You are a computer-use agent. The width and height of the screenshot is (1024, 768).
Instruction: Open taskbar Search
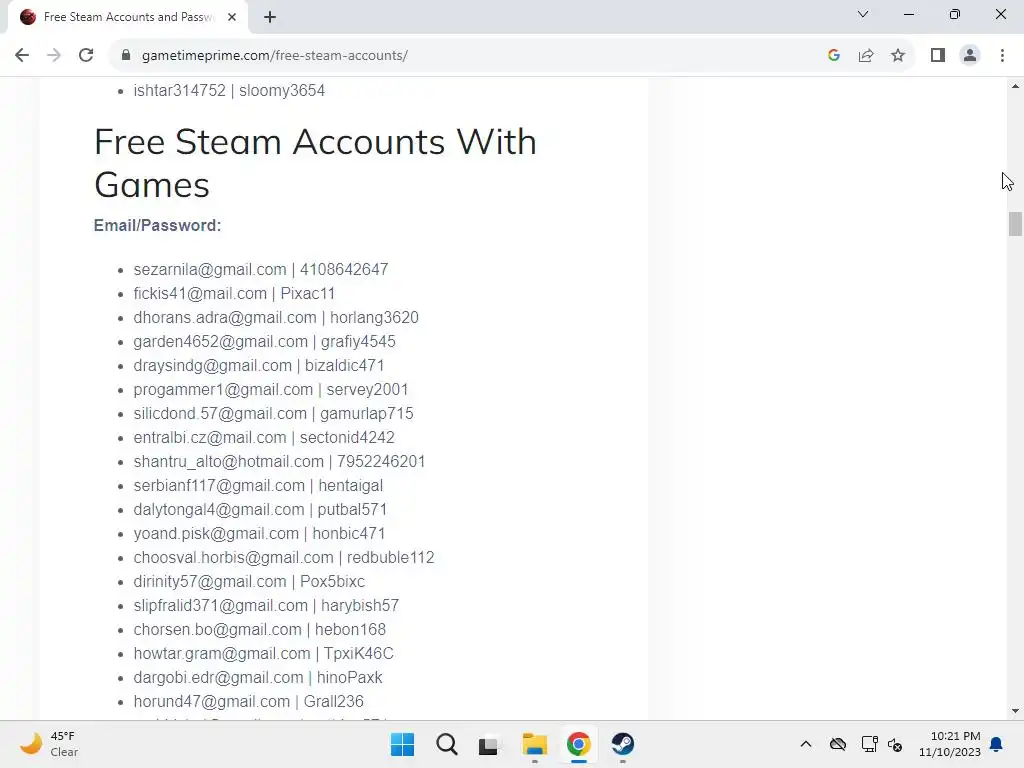point(447,744)
